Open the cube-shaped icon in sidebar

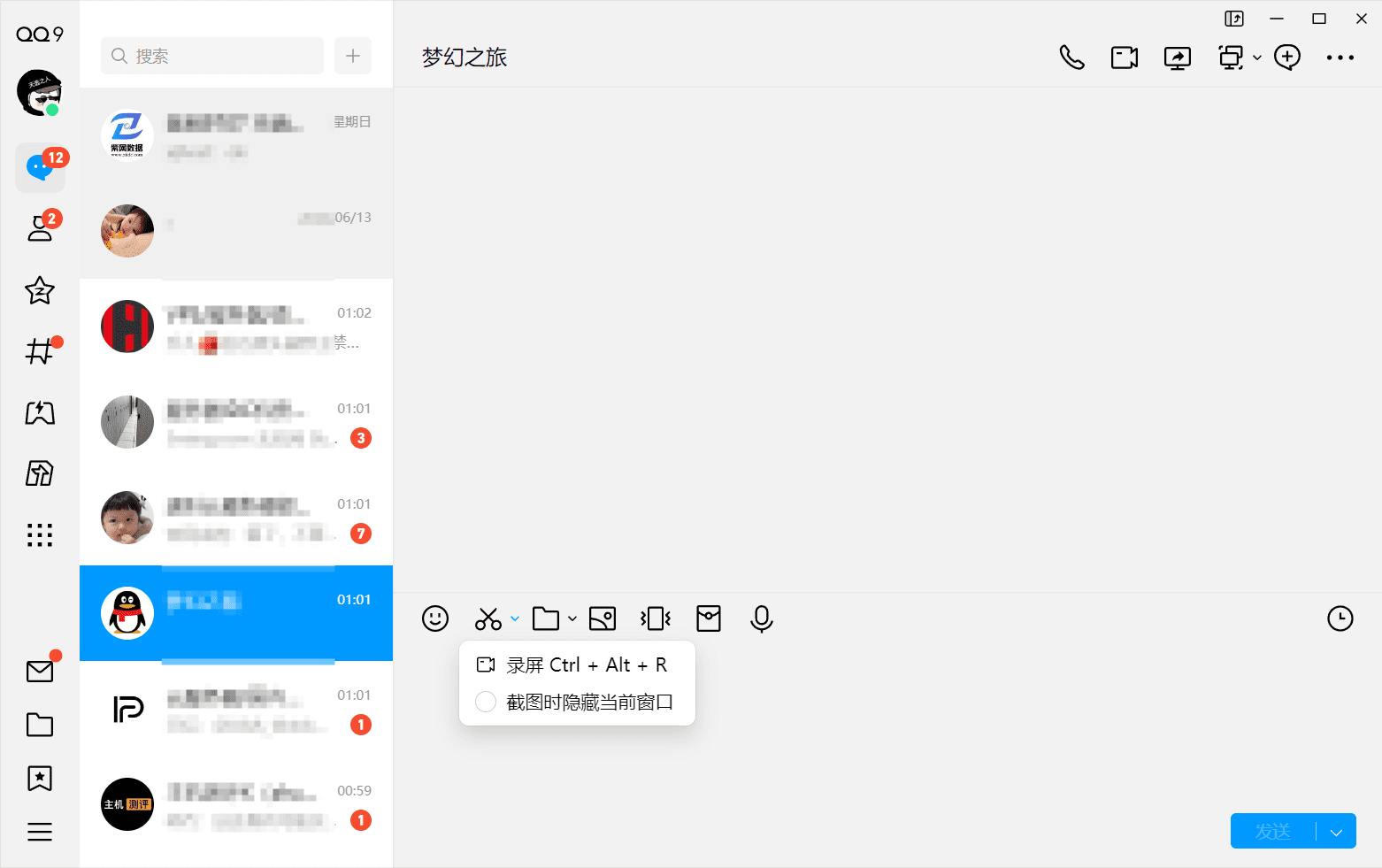(x=40, y=473)
